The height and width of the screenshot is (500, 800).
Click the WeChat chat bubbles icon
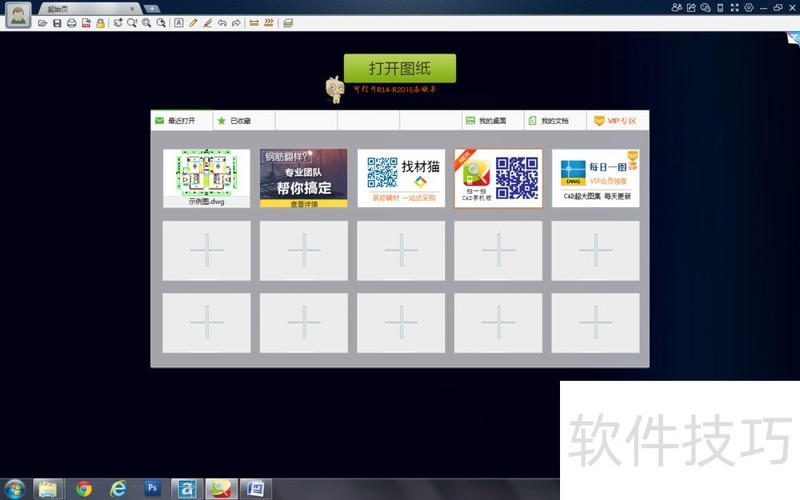click(706, 7)
